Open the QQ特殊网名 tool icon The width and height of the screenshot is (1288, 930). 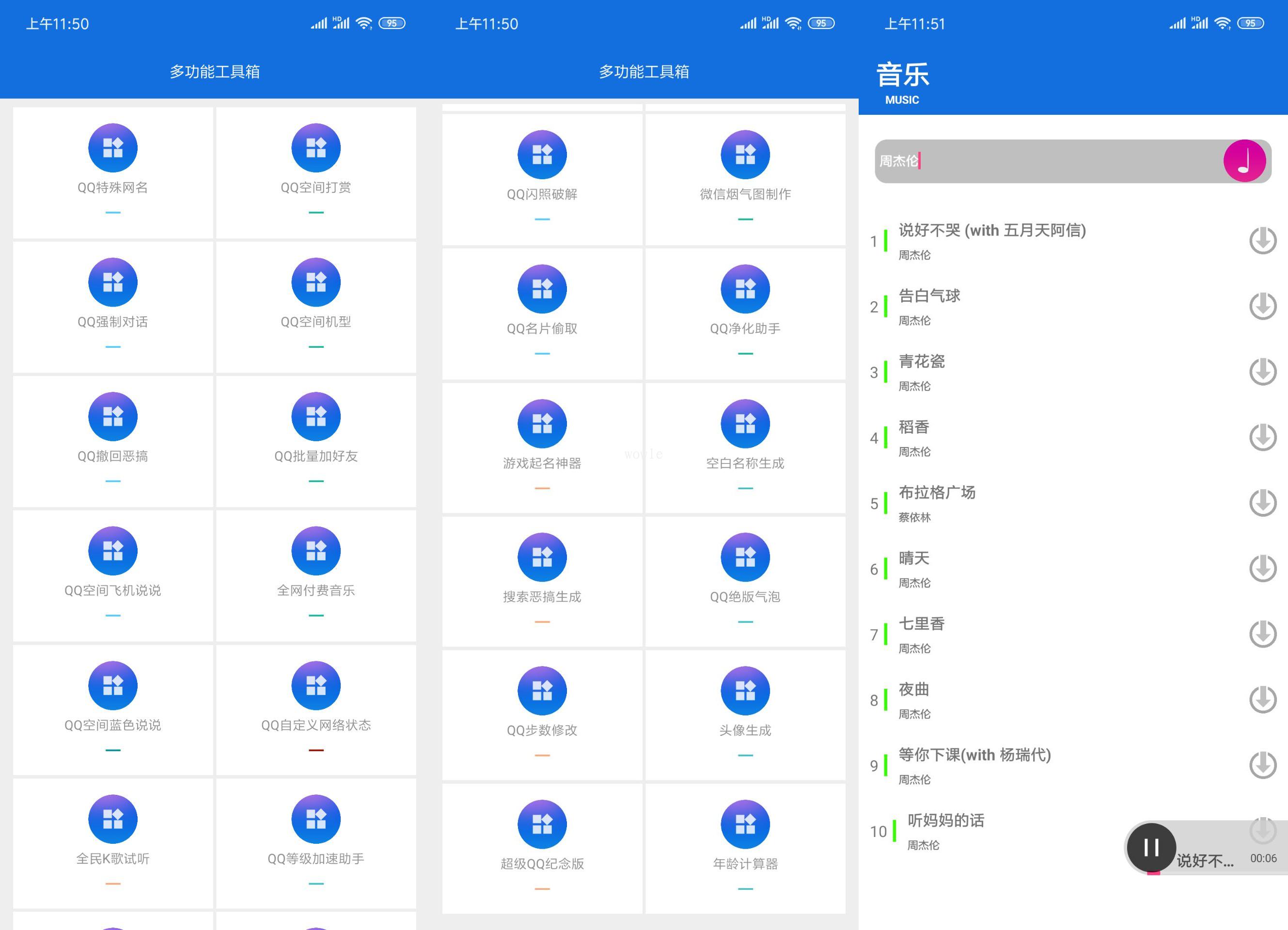click(x=112, y=148)
